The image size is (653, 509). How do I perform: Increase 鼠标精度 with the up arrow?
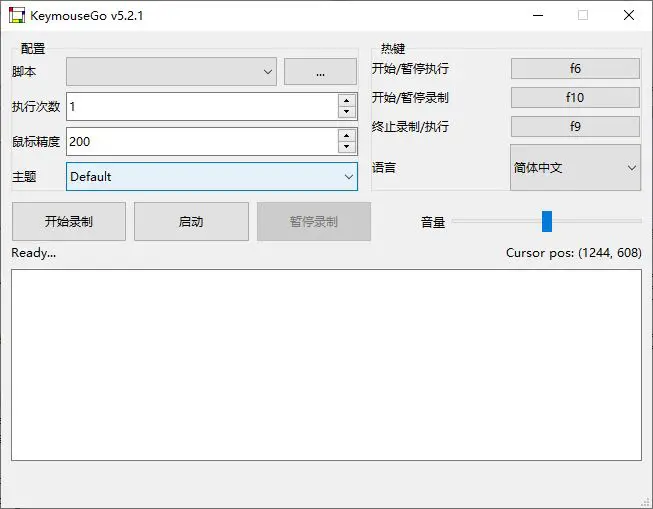[346, 136]
